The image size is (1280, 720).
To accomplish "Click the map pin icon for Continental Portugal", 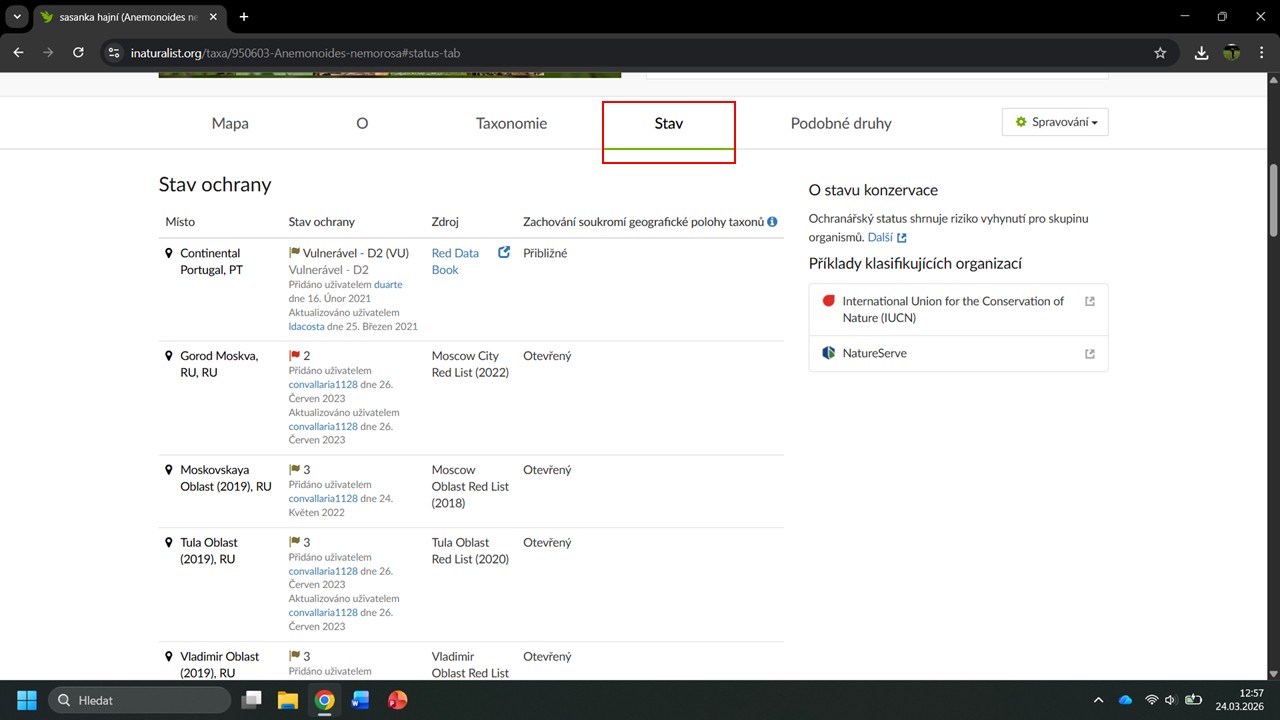I will pos(169,253).
